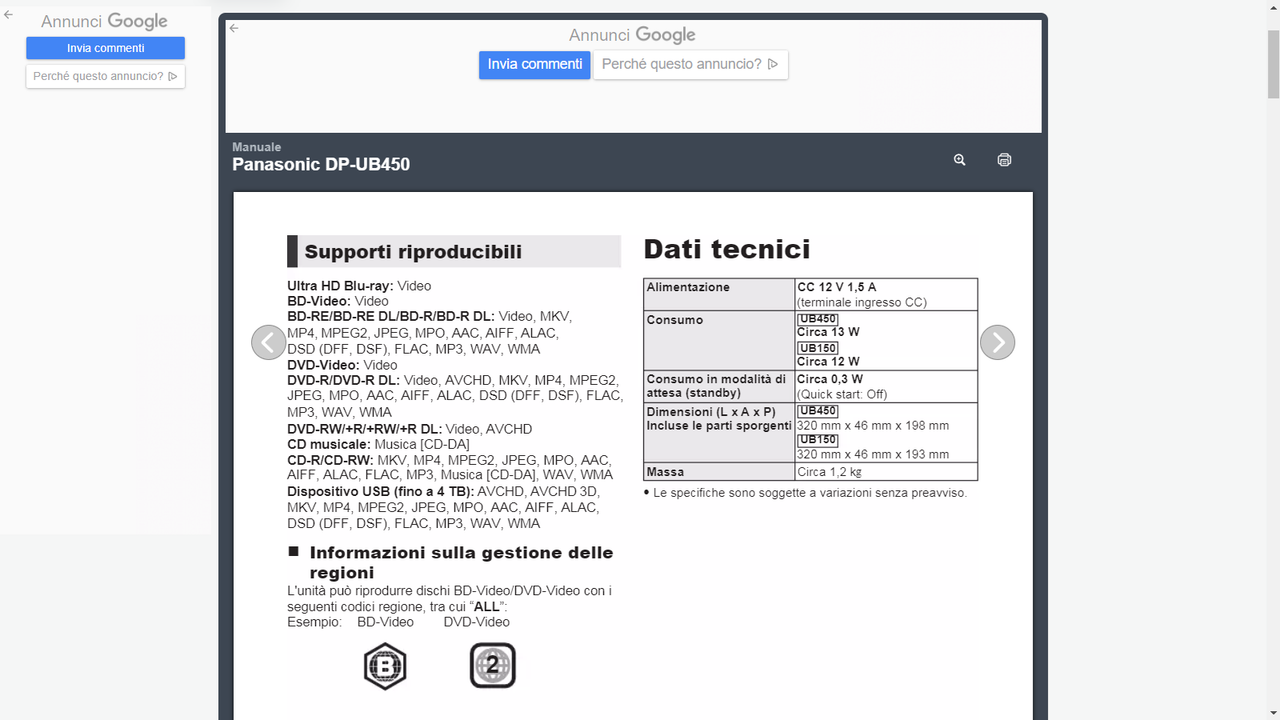Click scrollbar down arrow at bottom right

click(x=1273, y=712)
